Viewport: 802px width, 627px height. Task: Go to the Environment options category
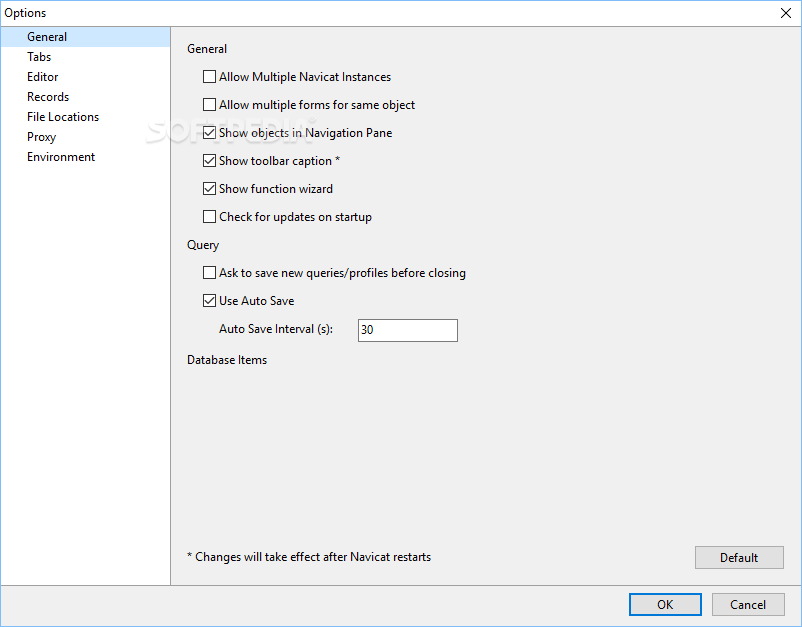(61, 157)
